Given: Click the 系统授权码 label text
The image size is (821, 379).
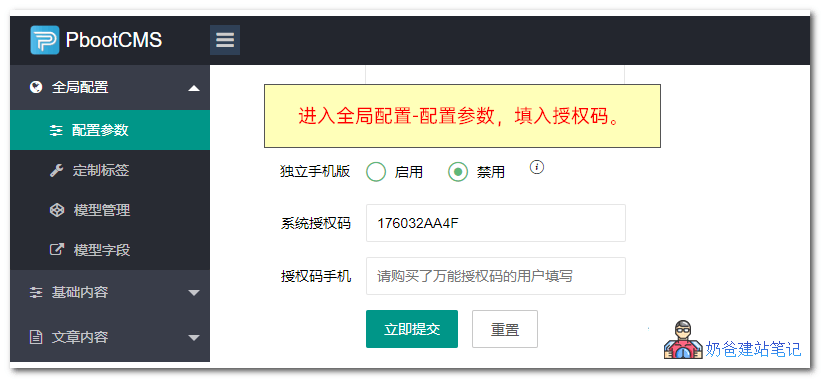Looking at the screenshot, I should pyautogui.click(x=316, y=224).
